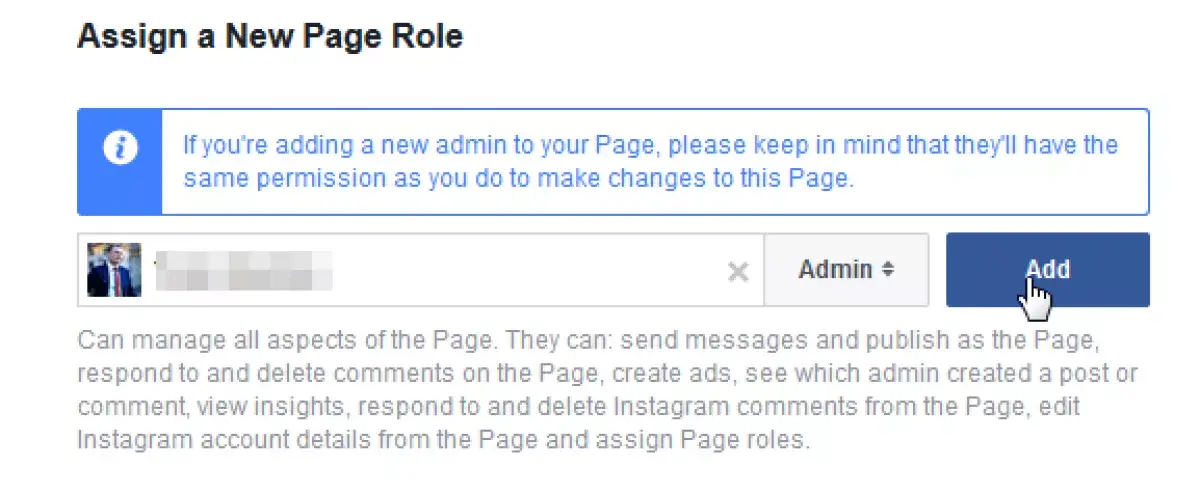The height and width of the screenshot is (494, 1200).
Task: Click the 'assign Page roles' description line
Action: point(443,440)
